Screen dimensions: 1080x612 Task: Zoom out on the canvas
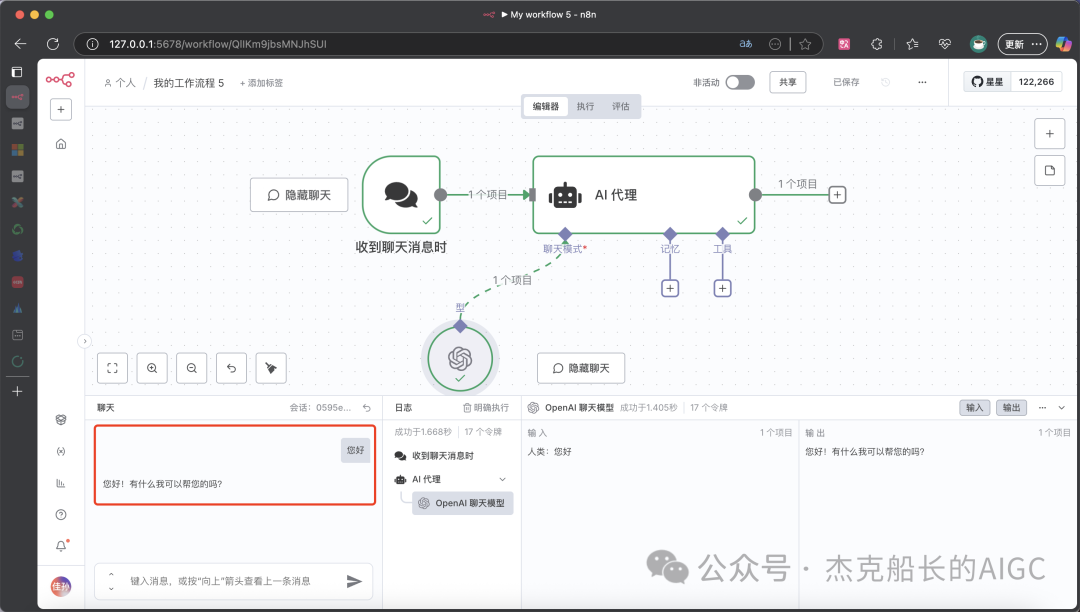click(191, 368)
